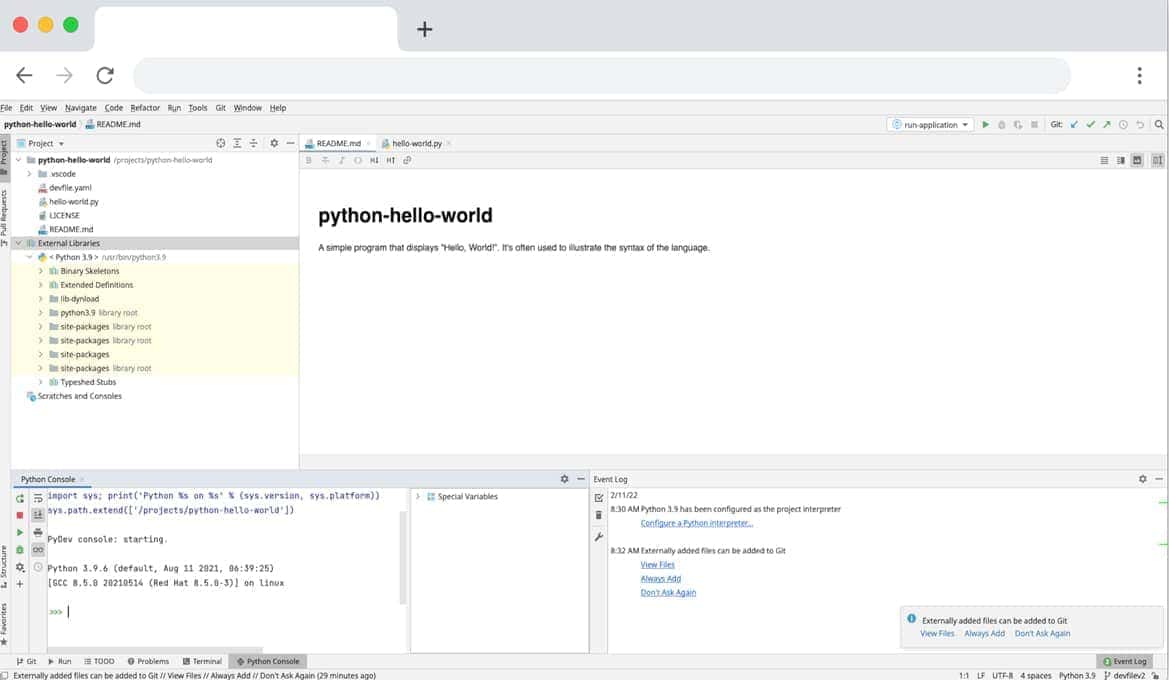This screenshot has width=1169, height=680.
Task: Hide the Project panel with the minus icon
Action: tap(290, 143)
